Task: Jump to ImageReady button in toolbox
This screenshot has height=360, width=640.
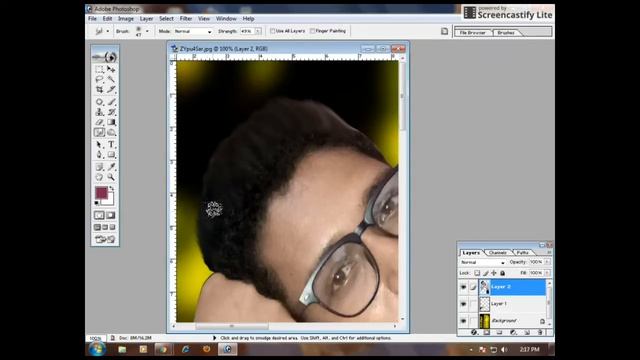Action: click(x=105, y=239)
